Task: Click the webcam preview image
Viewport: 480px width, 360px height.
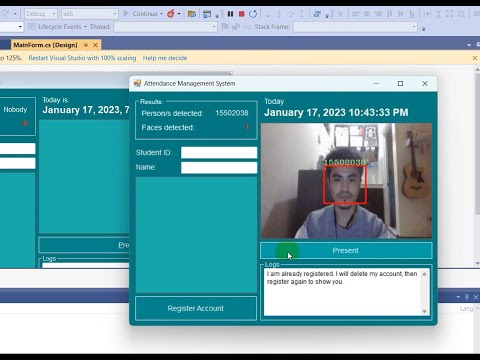Action: [346, 181]
